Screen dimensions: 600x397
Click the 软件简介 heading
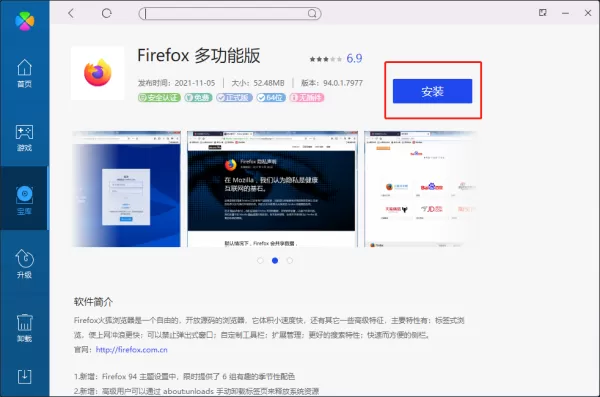[x=93, y=302]
